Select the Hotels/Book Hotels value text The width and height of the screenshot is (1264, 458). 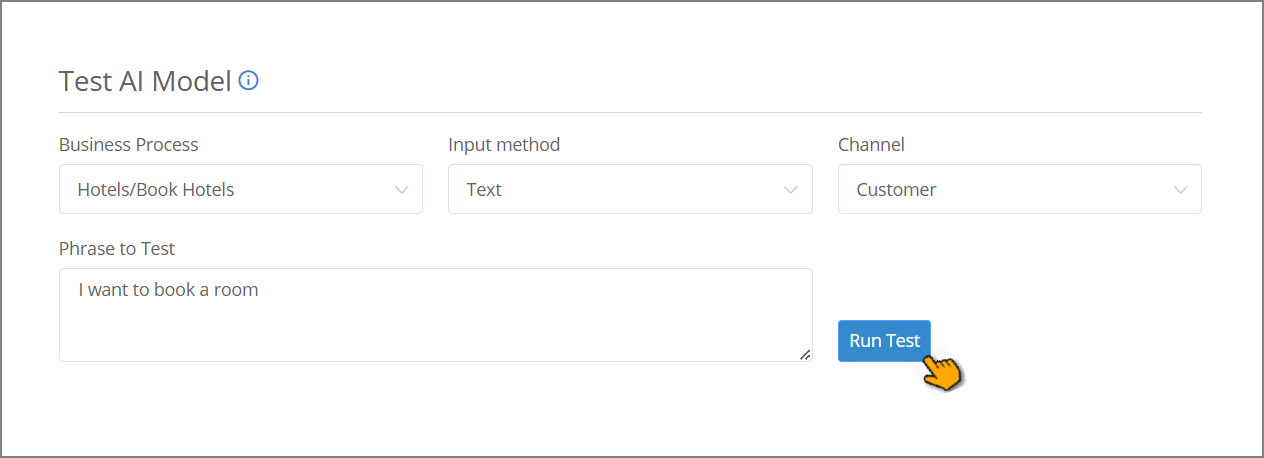[x=156, y=190]
